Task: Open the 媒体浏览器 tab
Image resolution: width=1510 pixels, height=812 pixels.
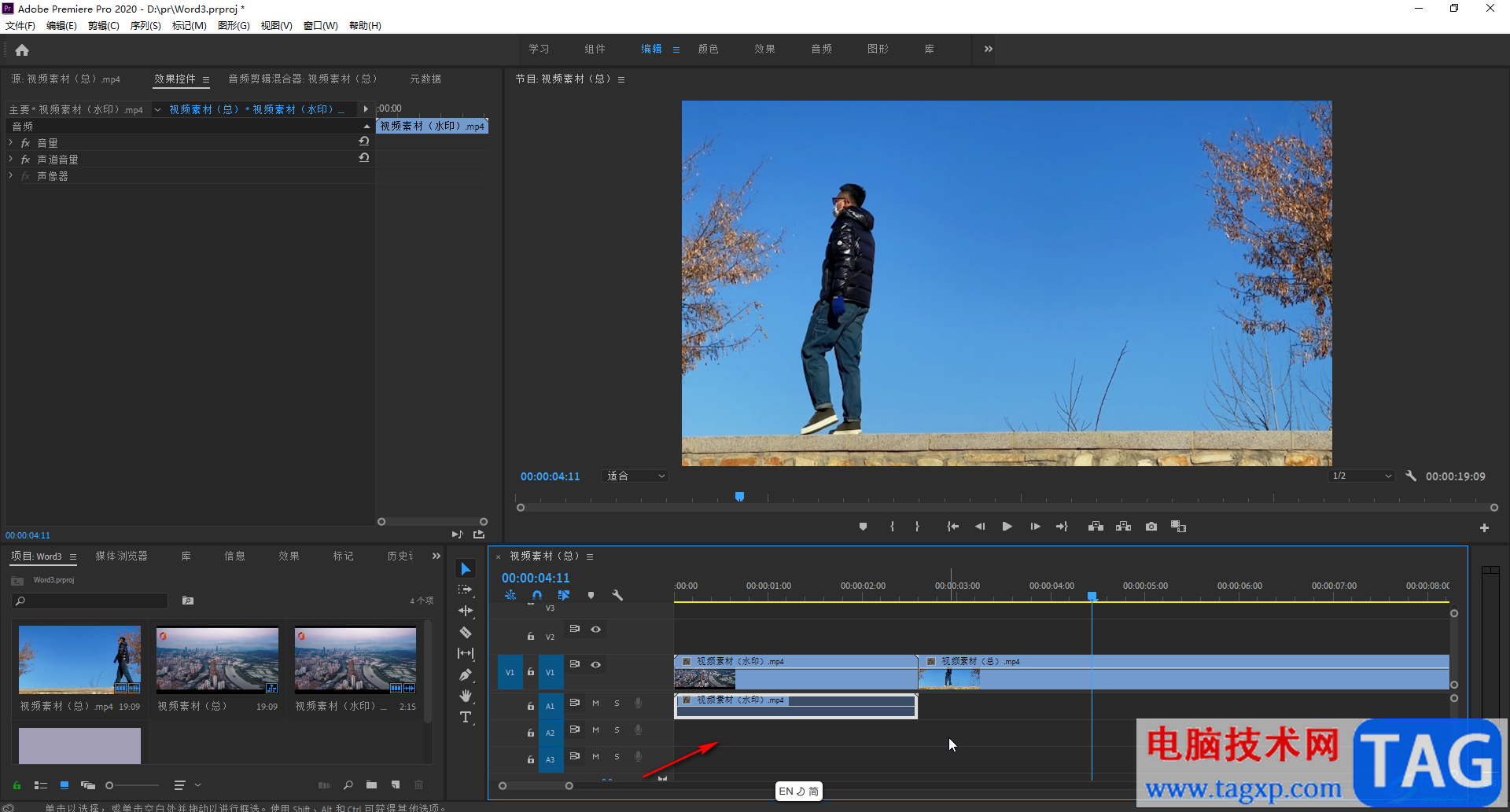Action: coord(122,556)
